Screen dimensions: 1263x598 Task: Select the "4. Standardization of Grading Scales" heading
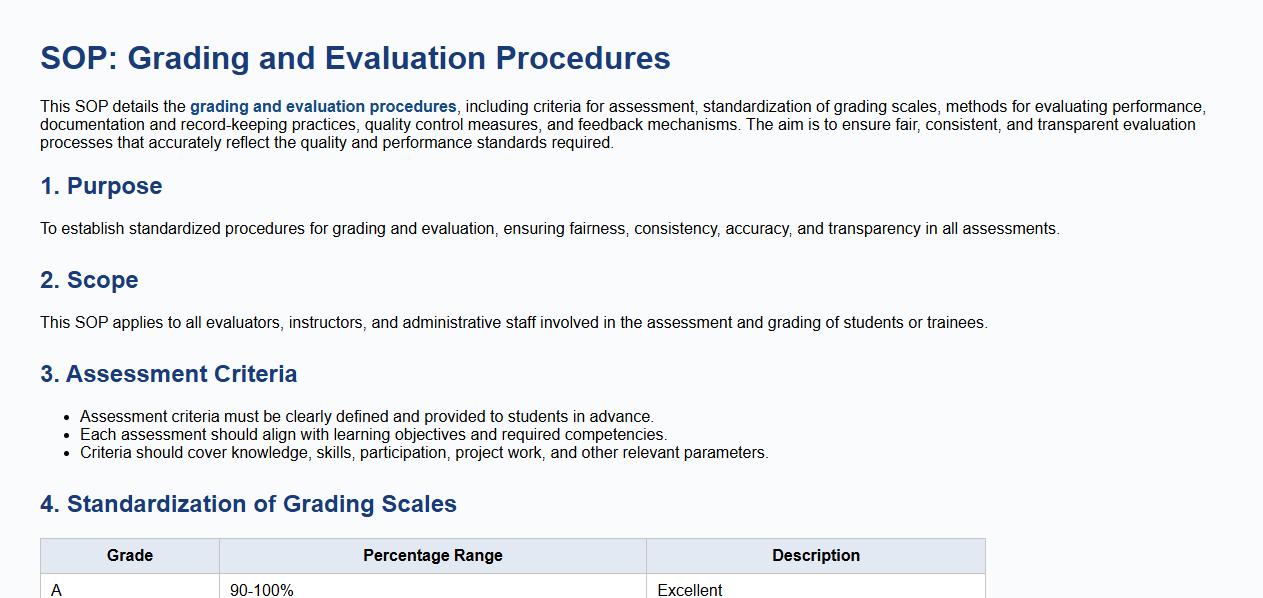(248, 504)
